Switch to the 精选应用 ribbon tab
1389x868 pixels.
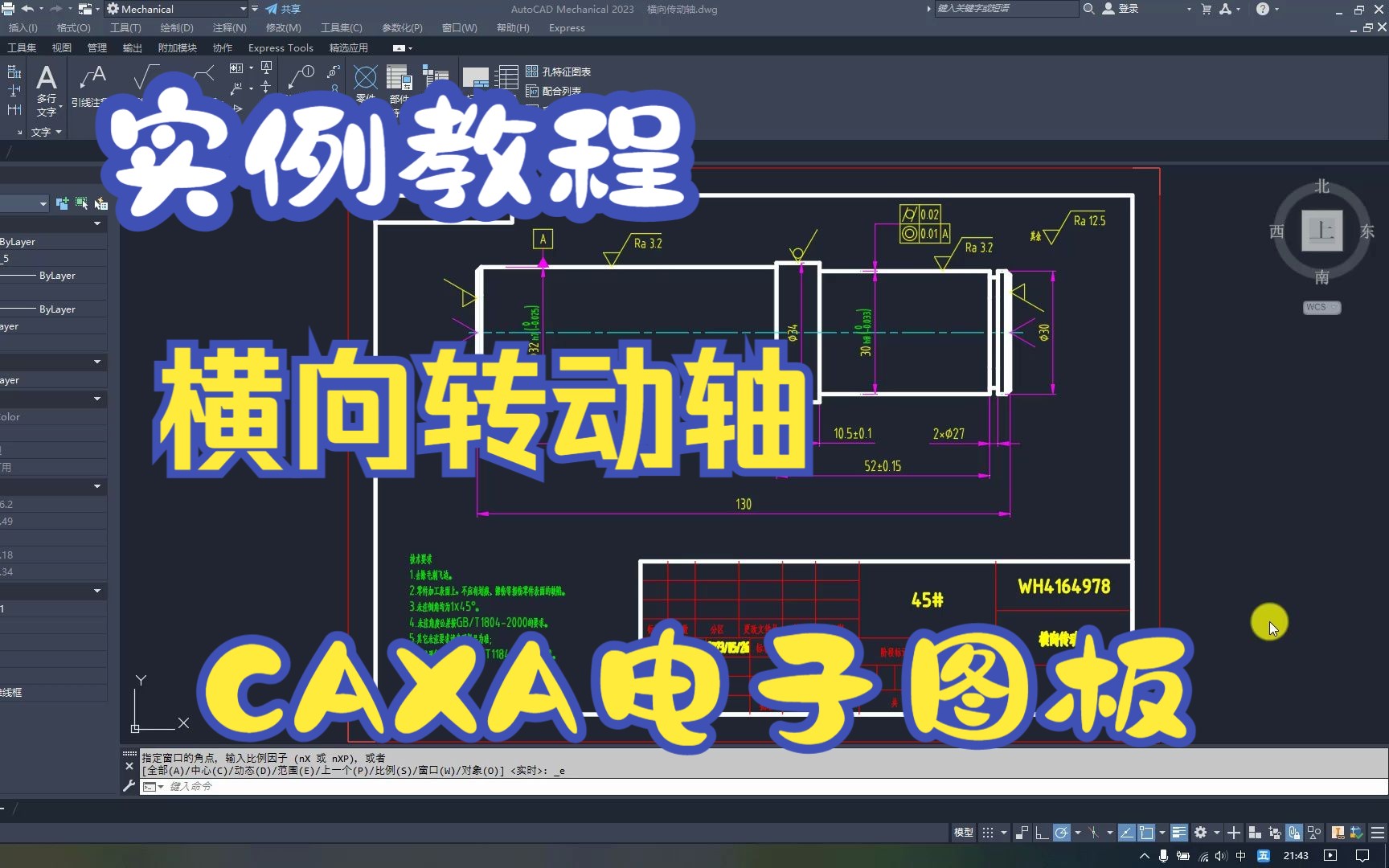(348, 47)
